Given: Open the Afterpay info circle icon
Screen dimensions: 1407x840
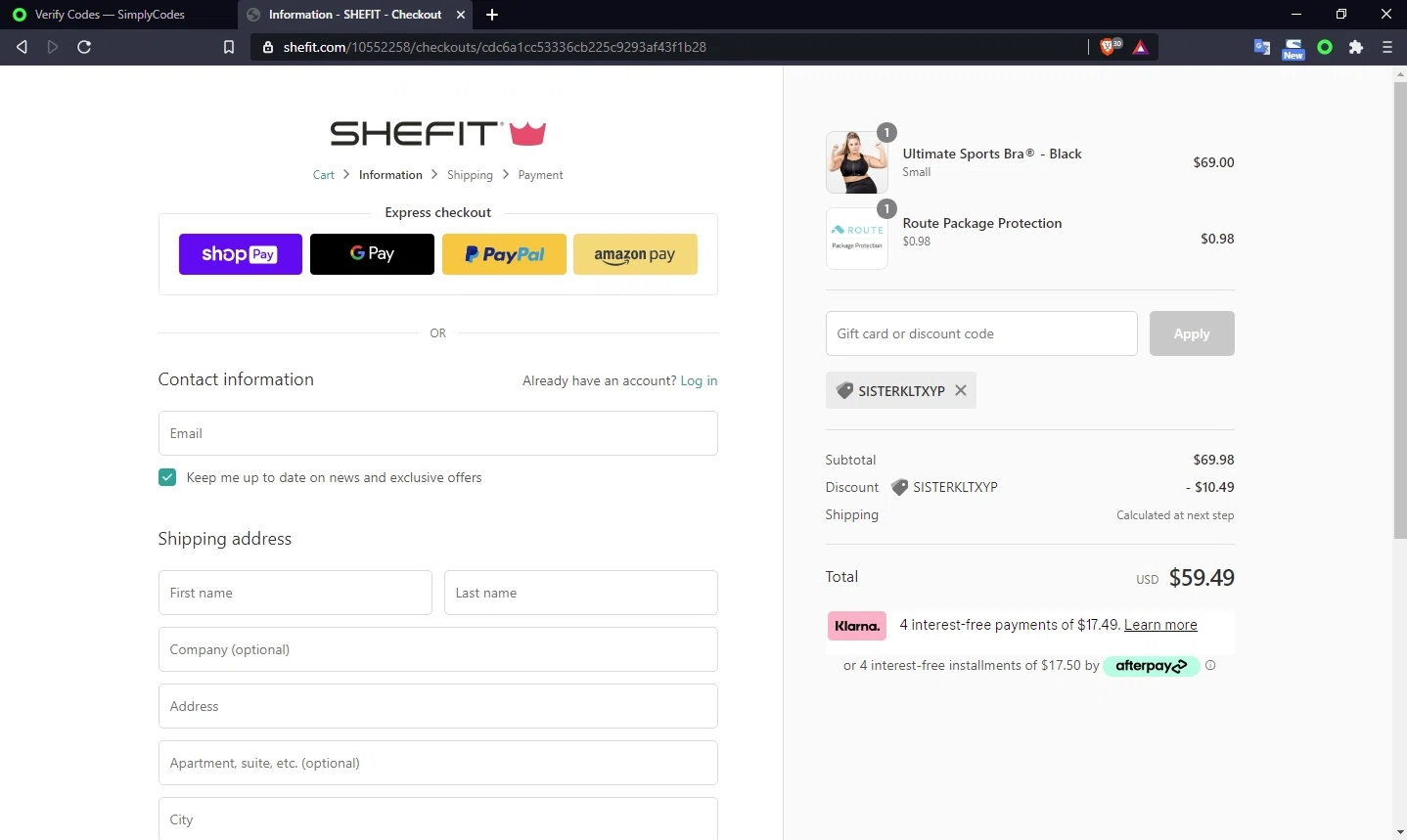Looking at the screenshot, I should 1210,665.
